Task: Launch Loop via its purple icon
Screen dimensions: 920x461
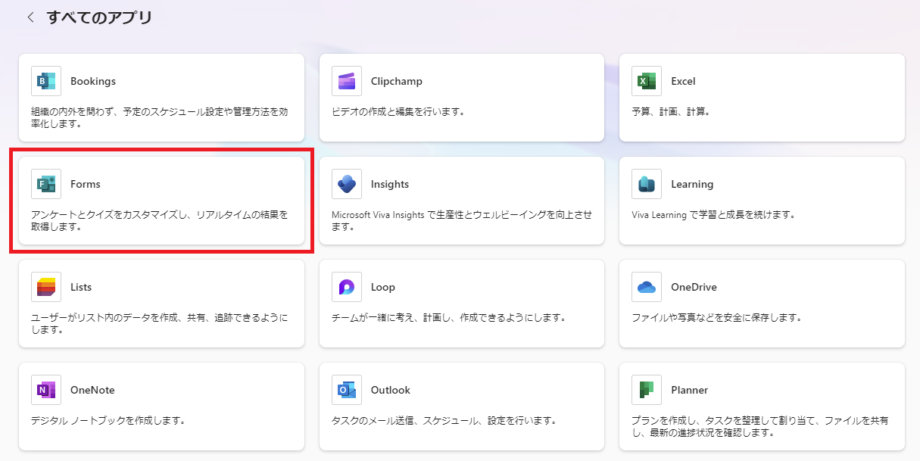Action: tap(346, 287)
